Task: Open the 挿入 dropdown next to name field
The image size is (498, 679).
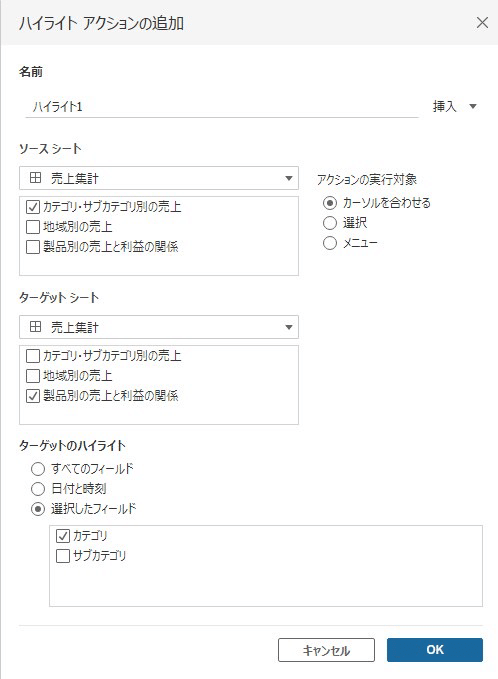Action: 455,106
